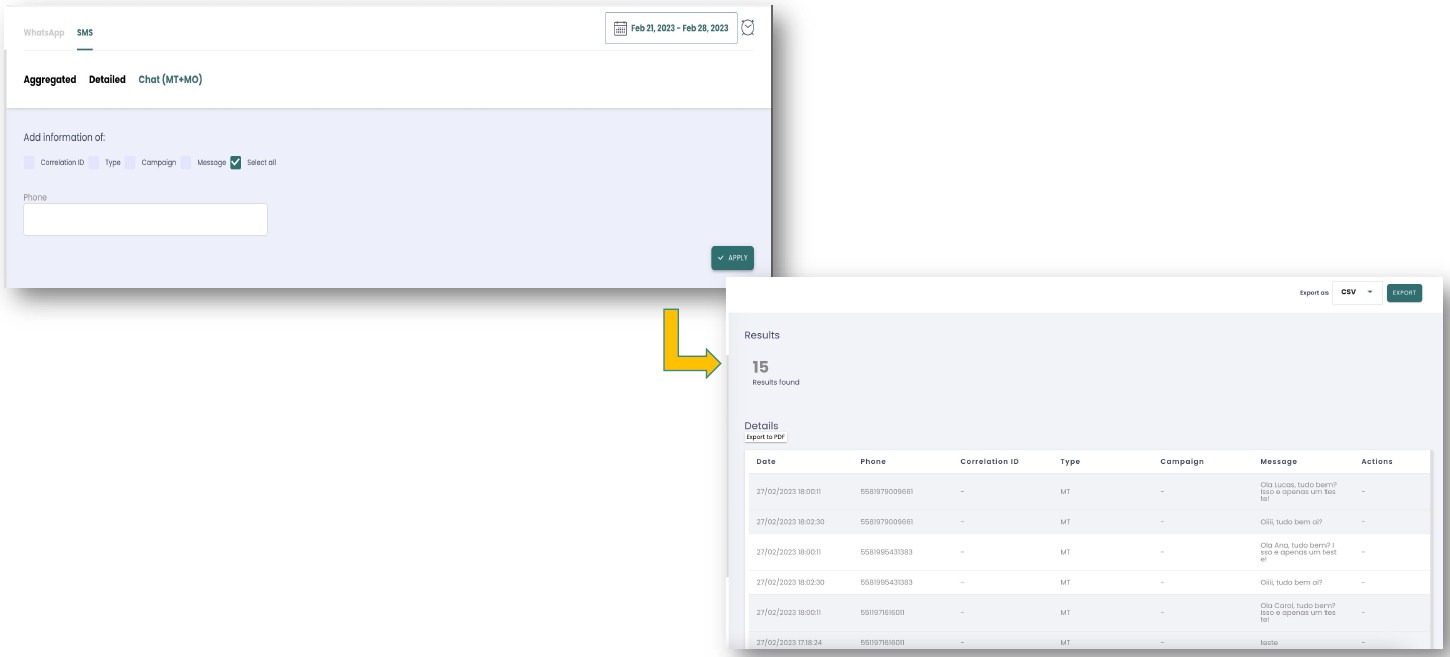Uncheck the Select all checkbox
The height and width of the screenshot is (657, 1450).
(x=236, y=162)
